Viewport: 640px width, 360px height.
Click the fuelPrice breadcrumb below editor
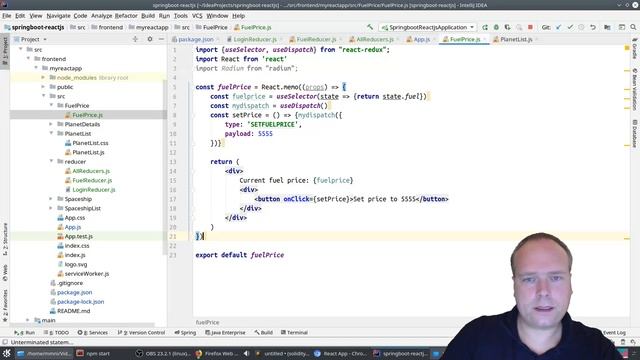tap(207, 322)
